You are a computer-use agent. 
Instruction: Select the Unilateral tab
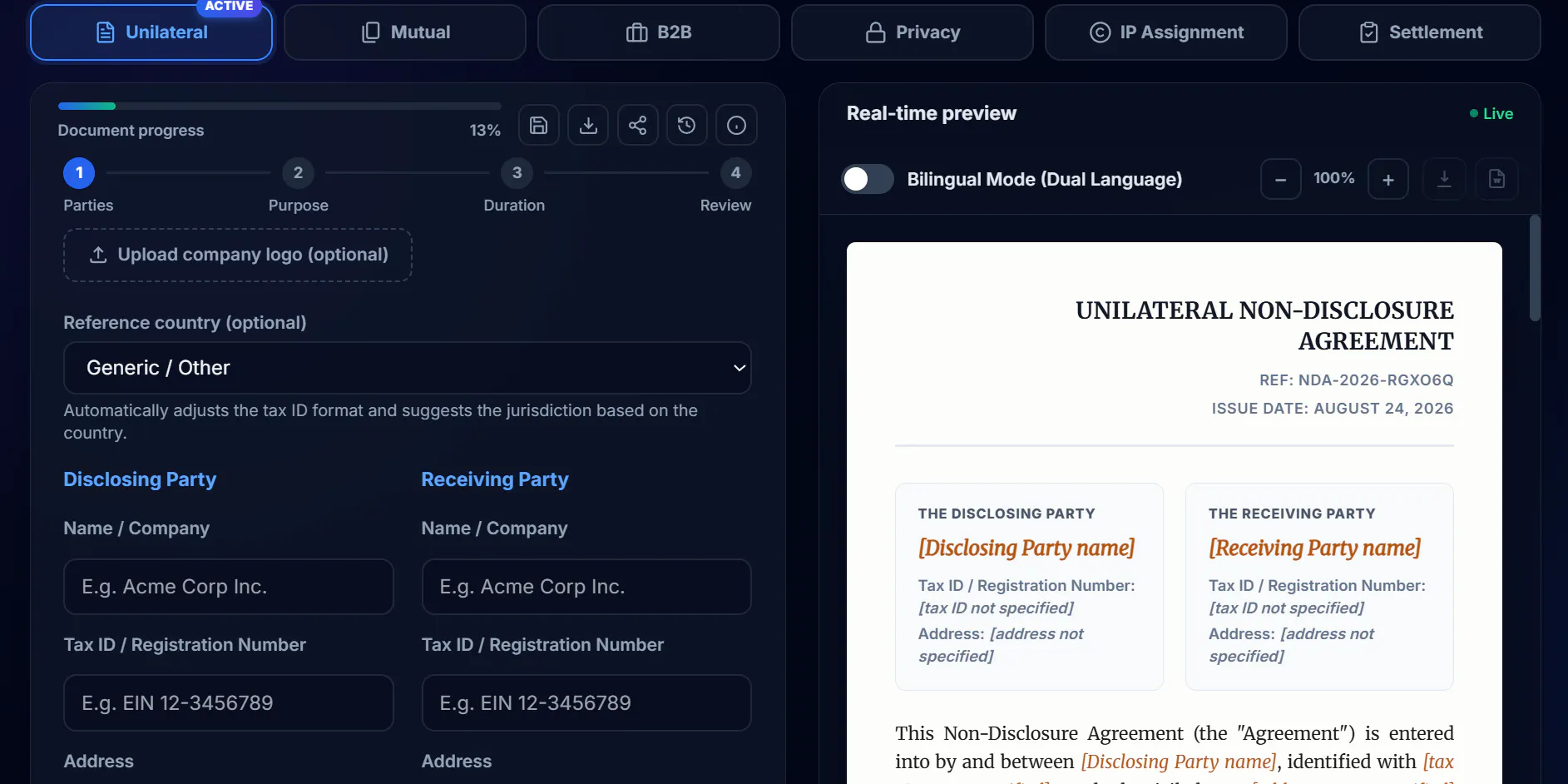click(151, 32)
